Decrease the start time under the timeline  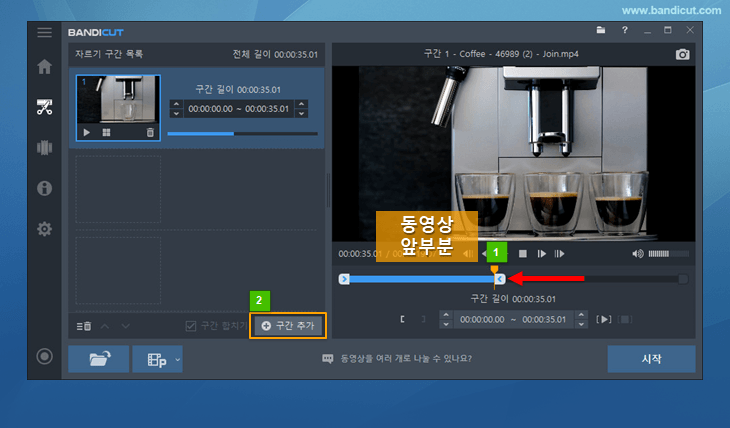446,324
